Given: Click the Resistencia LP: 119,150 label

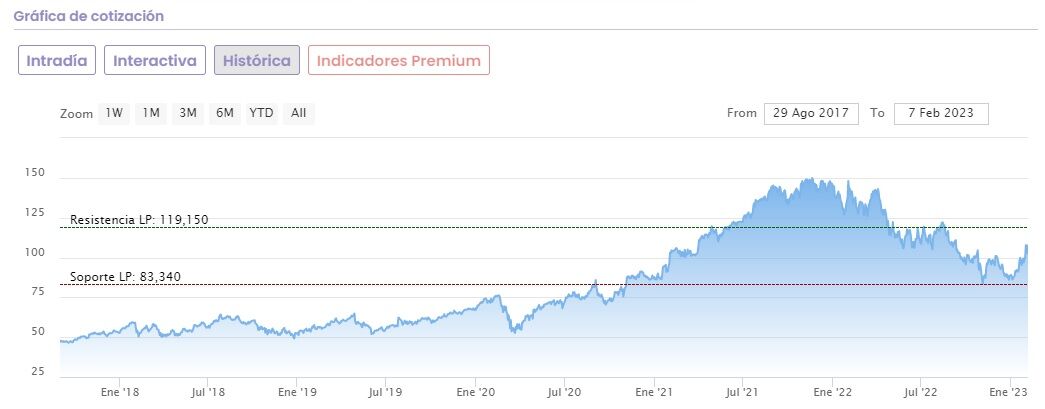Looking at the screenshot, I should point(139,220).
